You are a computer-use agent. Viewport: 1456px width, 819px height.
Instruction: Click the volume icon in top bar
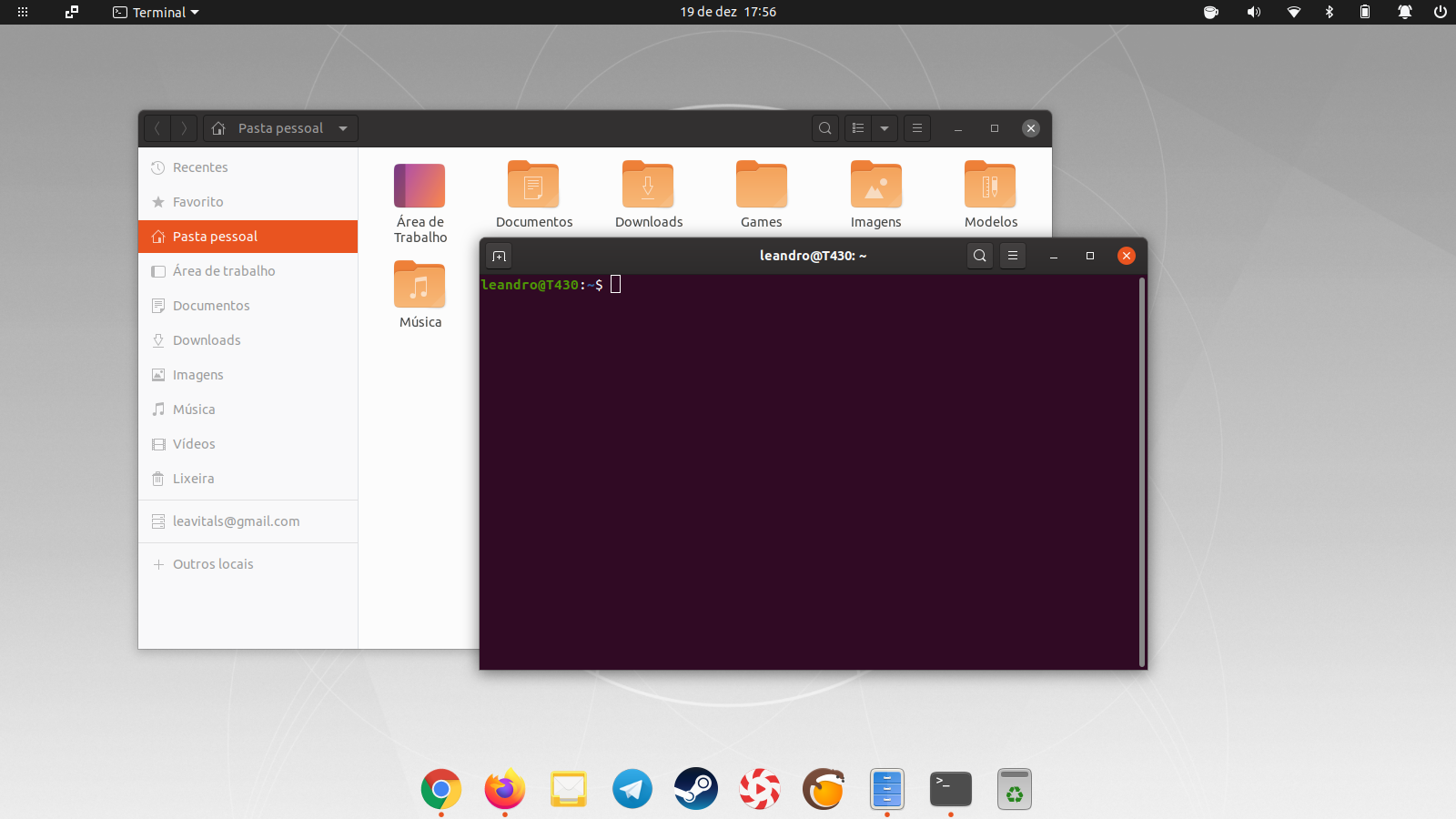(x=1254, y=12)
